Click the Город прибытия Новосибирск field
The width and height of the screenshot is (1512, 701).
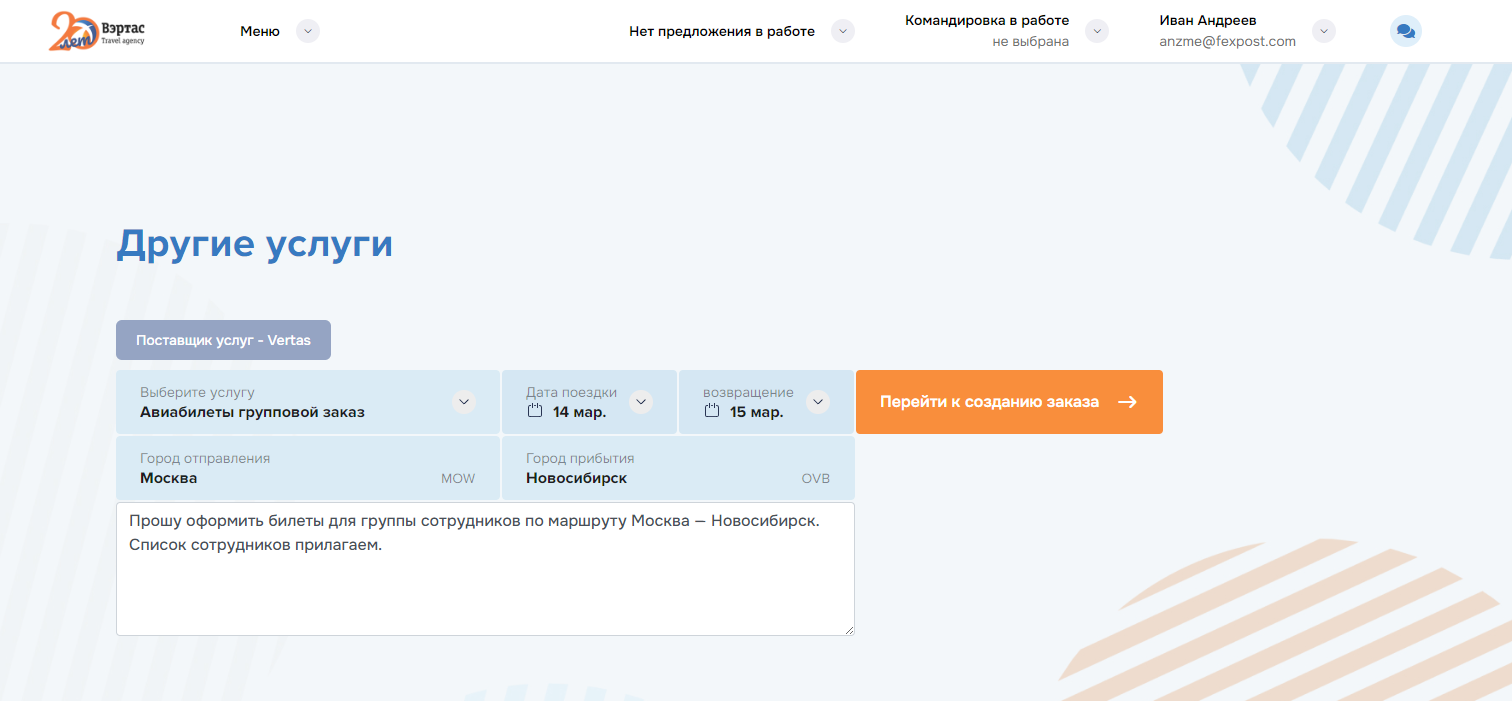point(678,468)
